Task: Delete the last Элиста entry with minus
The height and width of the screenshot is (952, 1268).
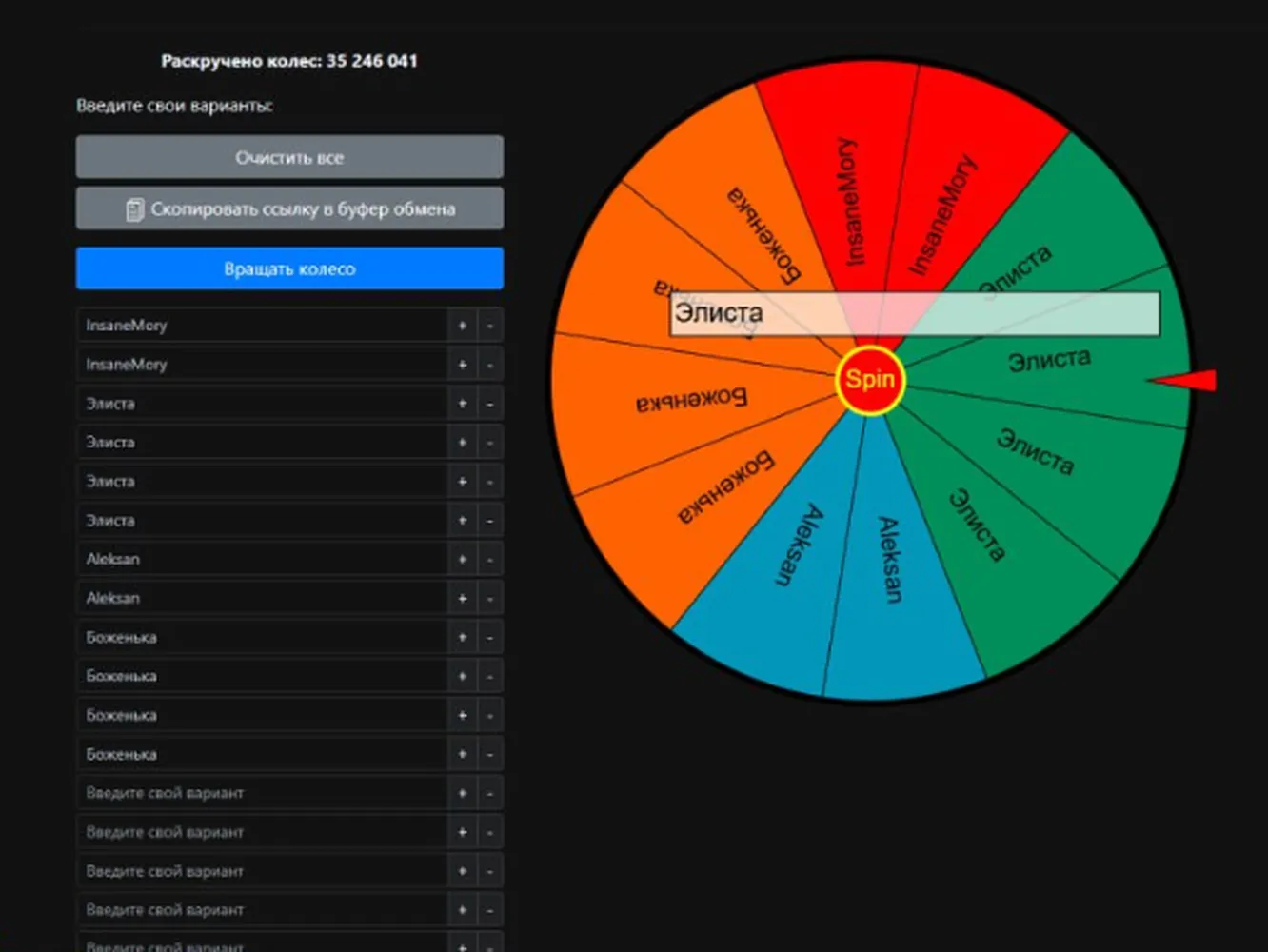Action: [490, 520]
